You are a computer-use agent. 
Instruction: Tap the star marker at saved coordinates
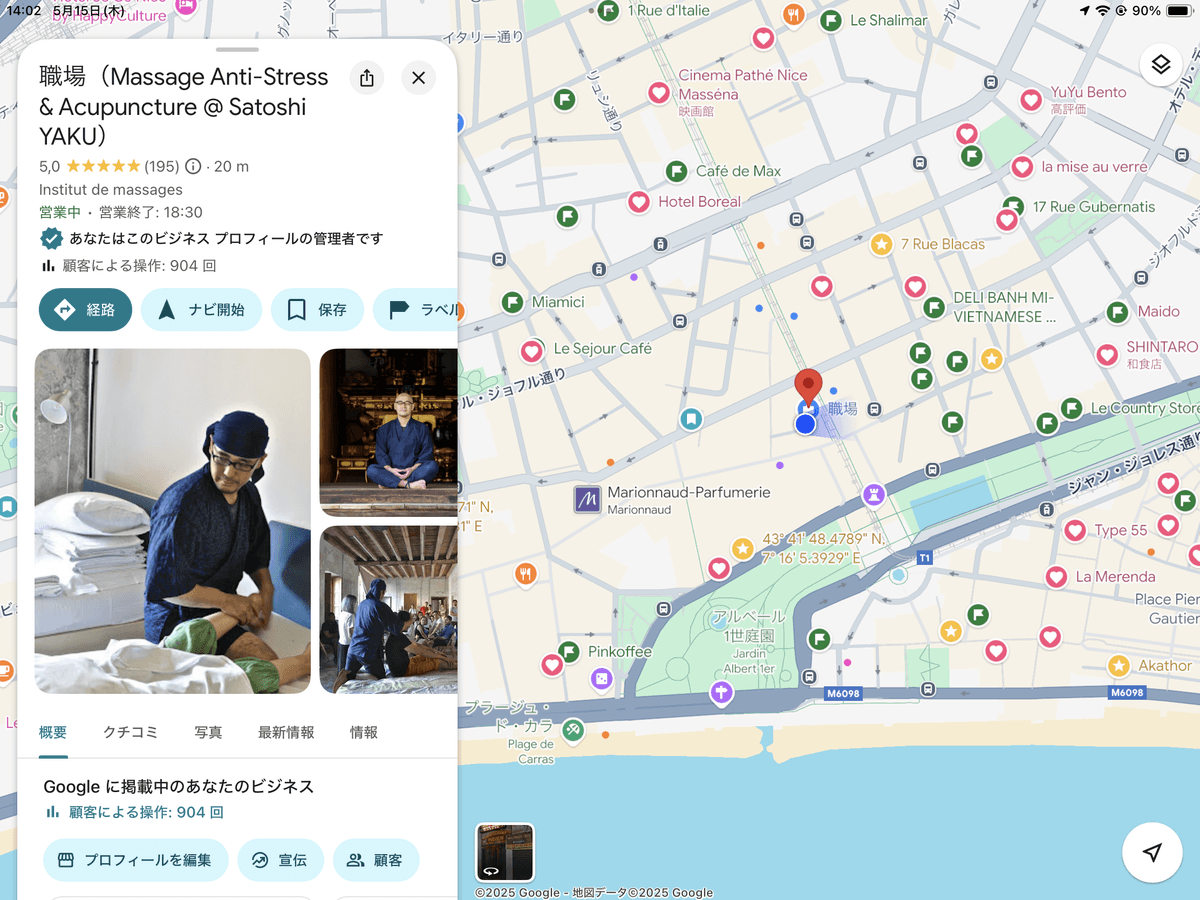coord(742,548)
